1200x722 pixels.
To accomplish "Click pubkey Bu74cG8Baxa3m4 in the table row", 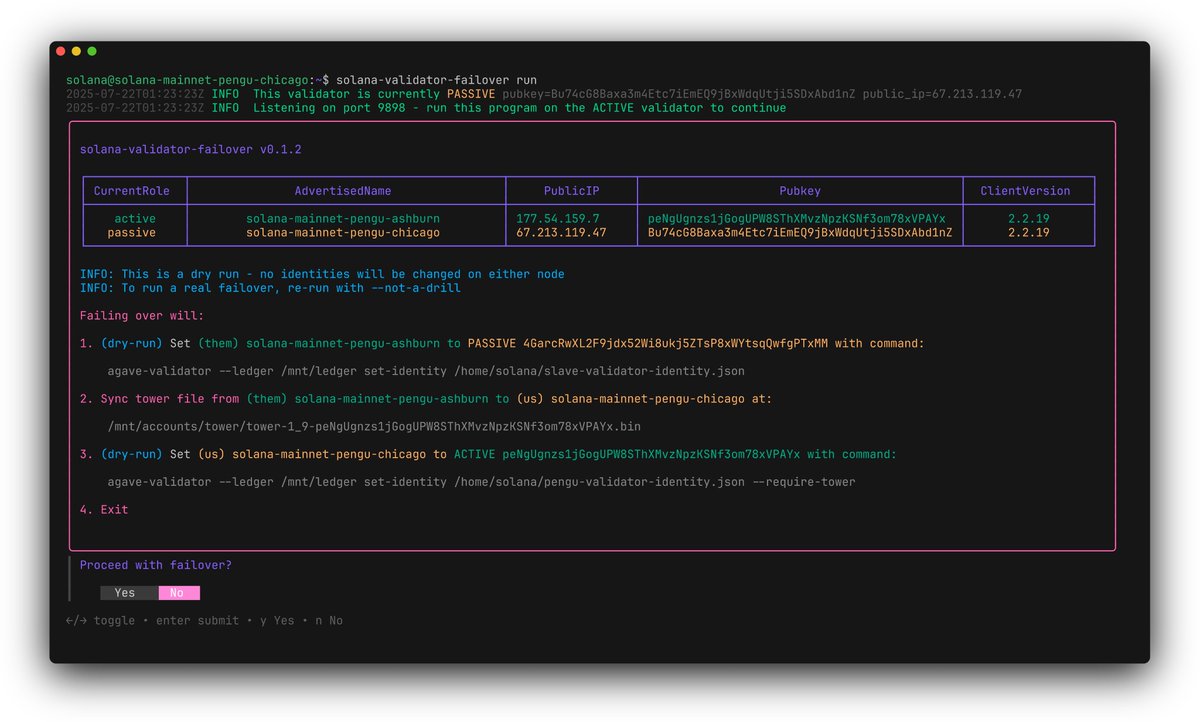I will pyautogui.click(x=800, y=233).
